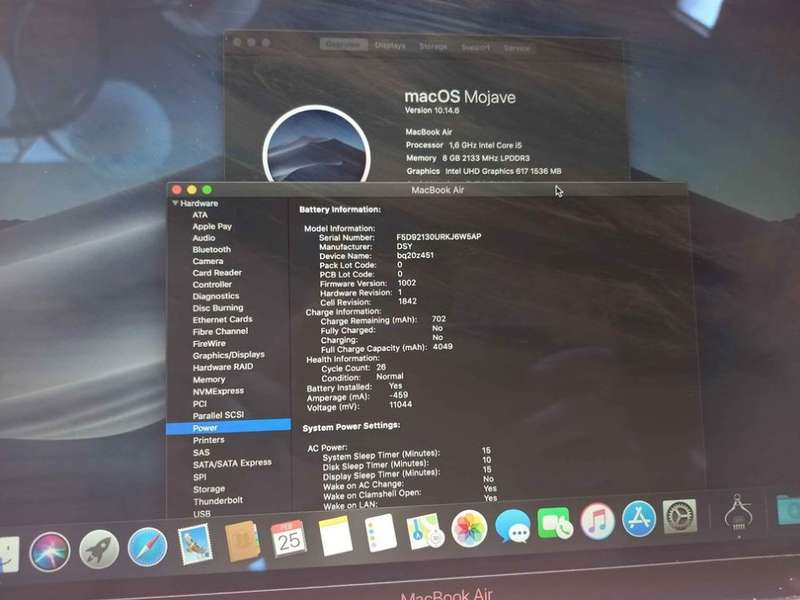800x600 pixels.
Task: Collapse the Hardware tree section
Action: pos(175,203)
